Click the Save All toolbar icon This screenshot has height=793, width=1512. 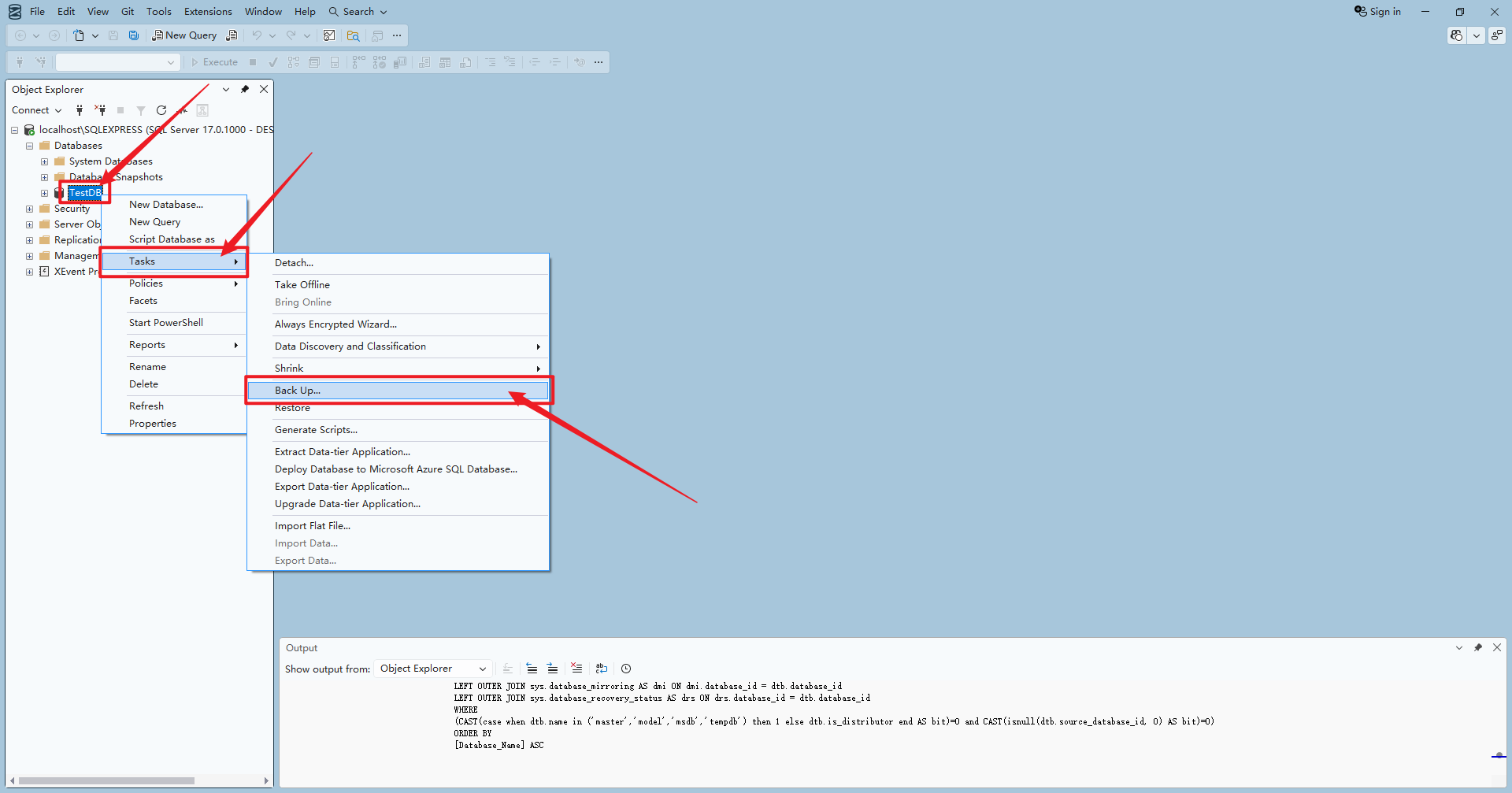pos(134,35)
